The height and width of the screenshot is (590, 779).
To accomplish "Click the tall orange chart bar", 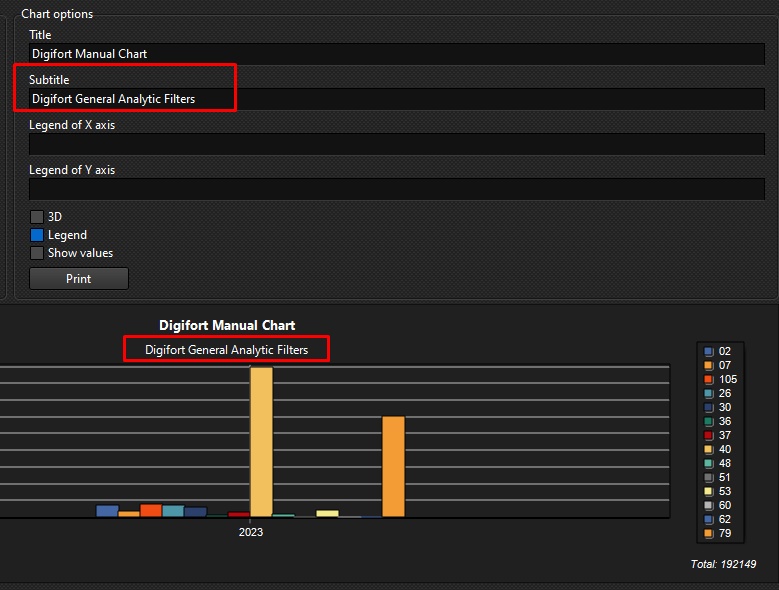I will [x=393, y=467].
